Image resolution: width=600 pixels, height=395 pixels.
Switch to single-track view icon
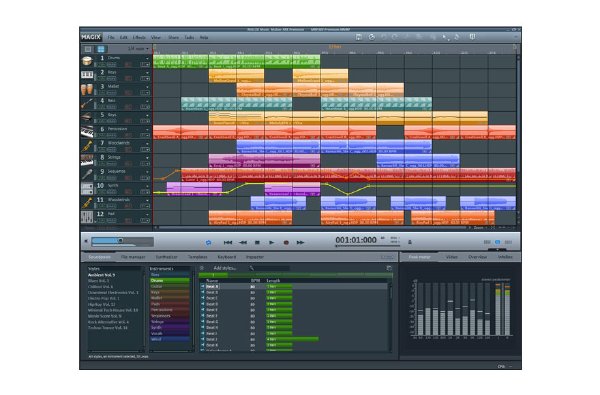(x=88, y=49)
